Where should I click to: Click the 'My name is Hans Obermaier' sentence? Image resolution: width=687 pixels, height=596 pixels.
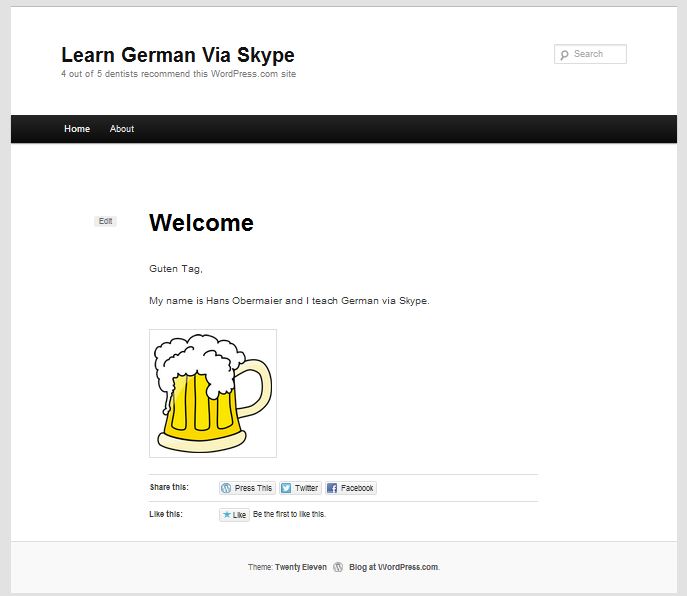pos(289,301)
